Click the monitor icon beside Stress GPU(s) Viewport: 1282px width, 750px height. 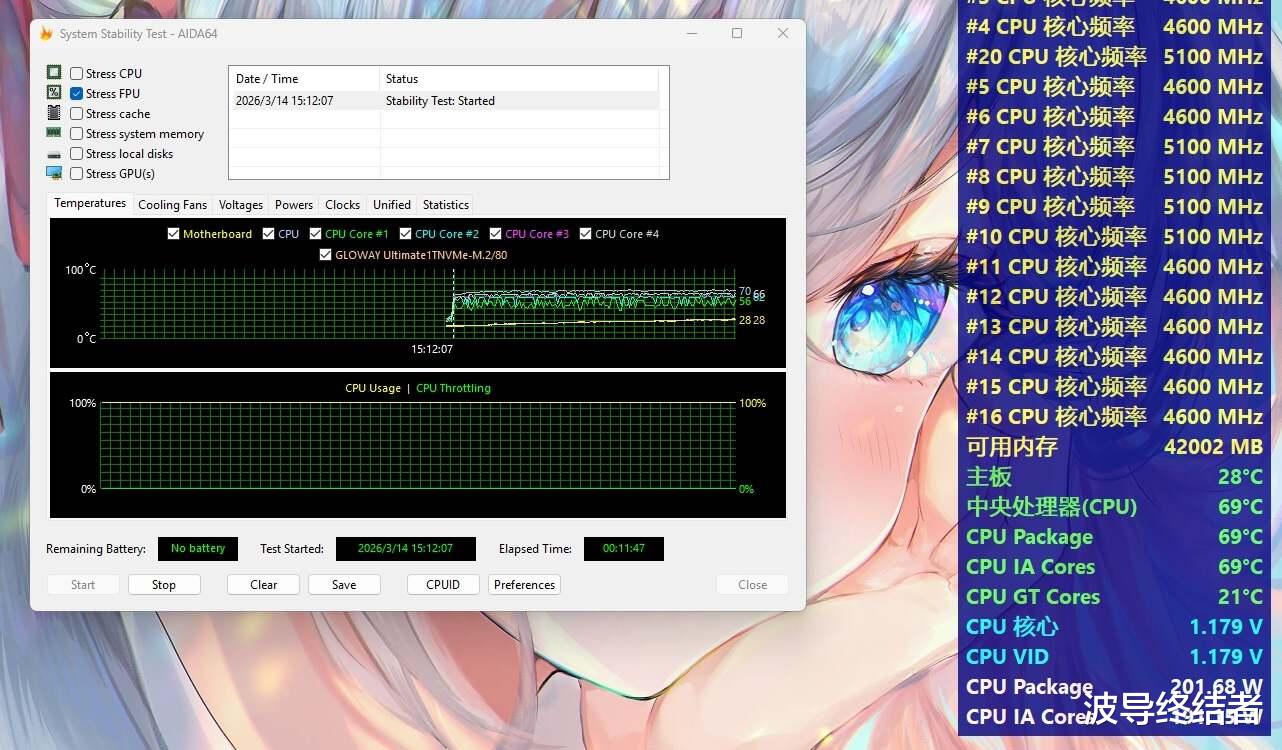coord(54,173)
